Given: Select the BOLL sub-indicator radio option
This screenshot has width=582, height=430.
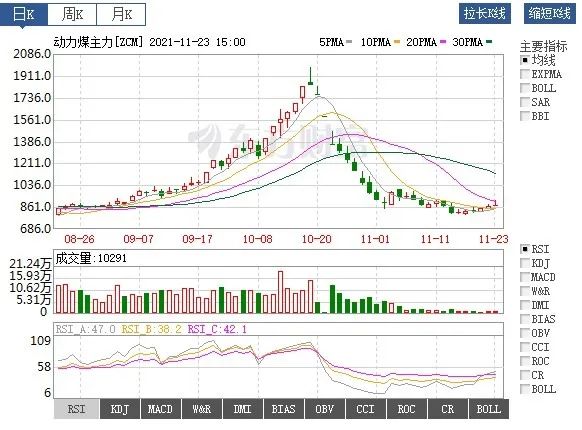Looking at the screenshot, I should pyautogui.click(x=525, y=389).
